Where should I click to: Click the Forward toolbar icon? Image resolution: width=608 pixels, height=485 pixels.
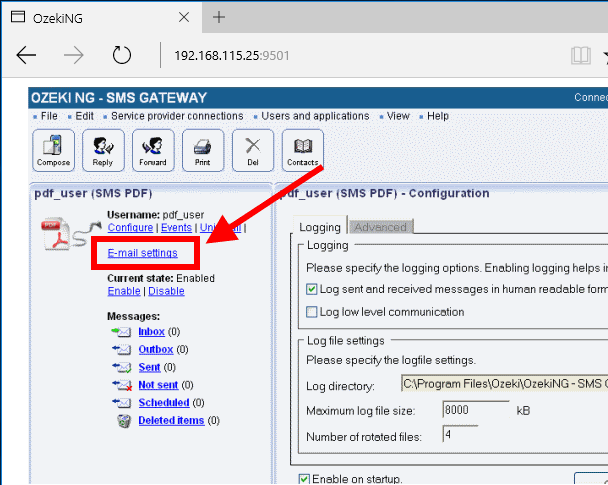pyautogui.click(x=153, y=150)
